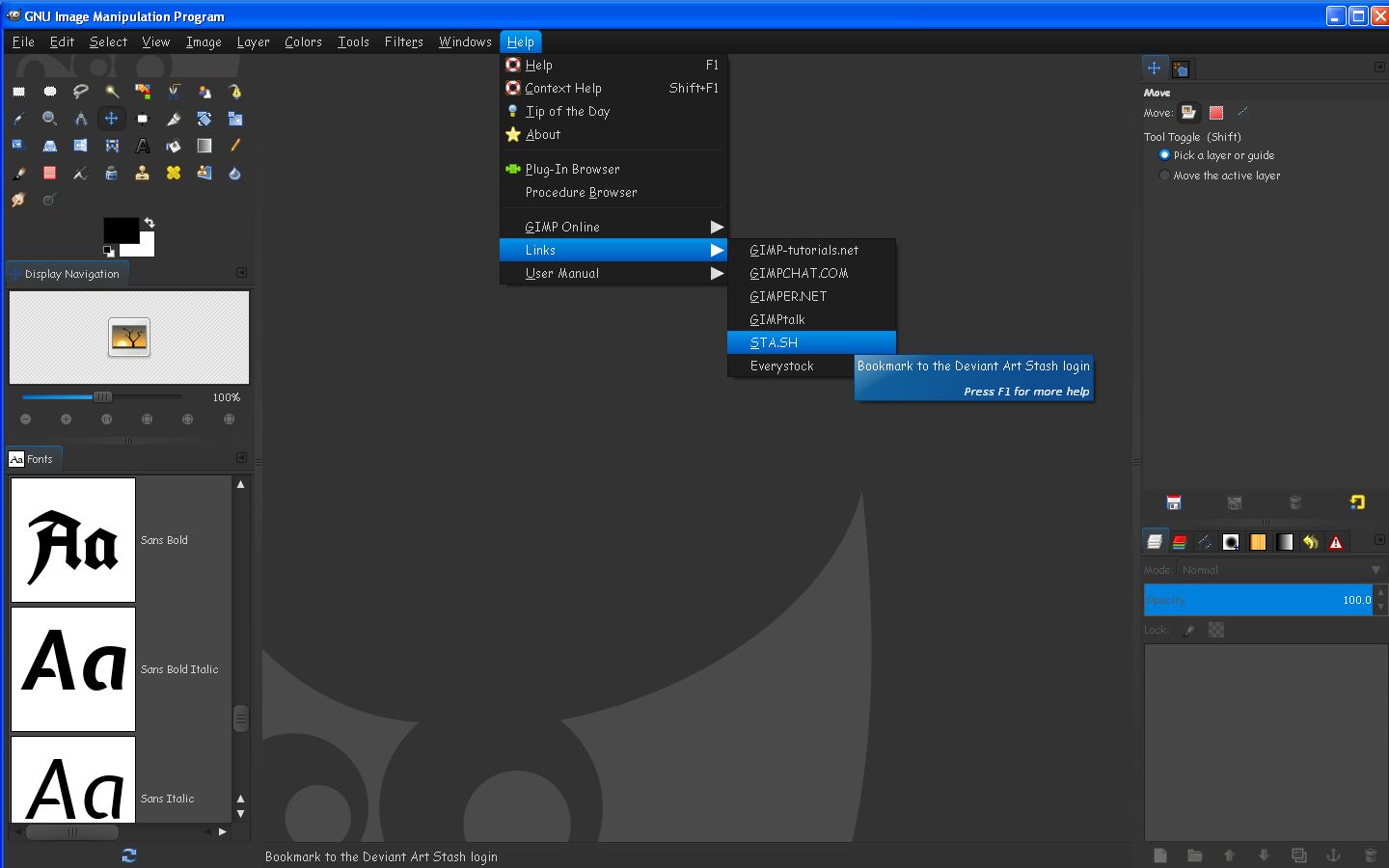This screenshot has height=868, width=1389.
Task: Switch to the Channels tab
Action: 1179,542
